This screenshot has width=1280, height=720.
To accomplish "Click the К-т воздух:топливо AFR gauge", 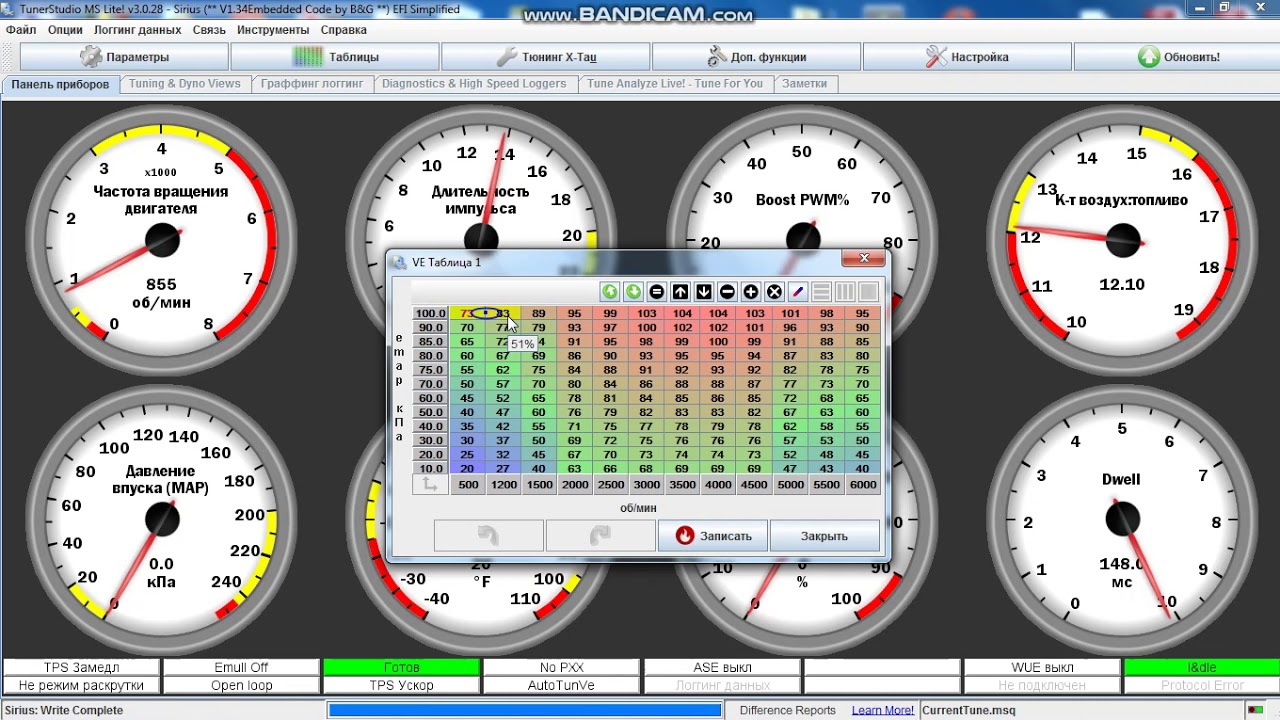I will point(1121,240).
